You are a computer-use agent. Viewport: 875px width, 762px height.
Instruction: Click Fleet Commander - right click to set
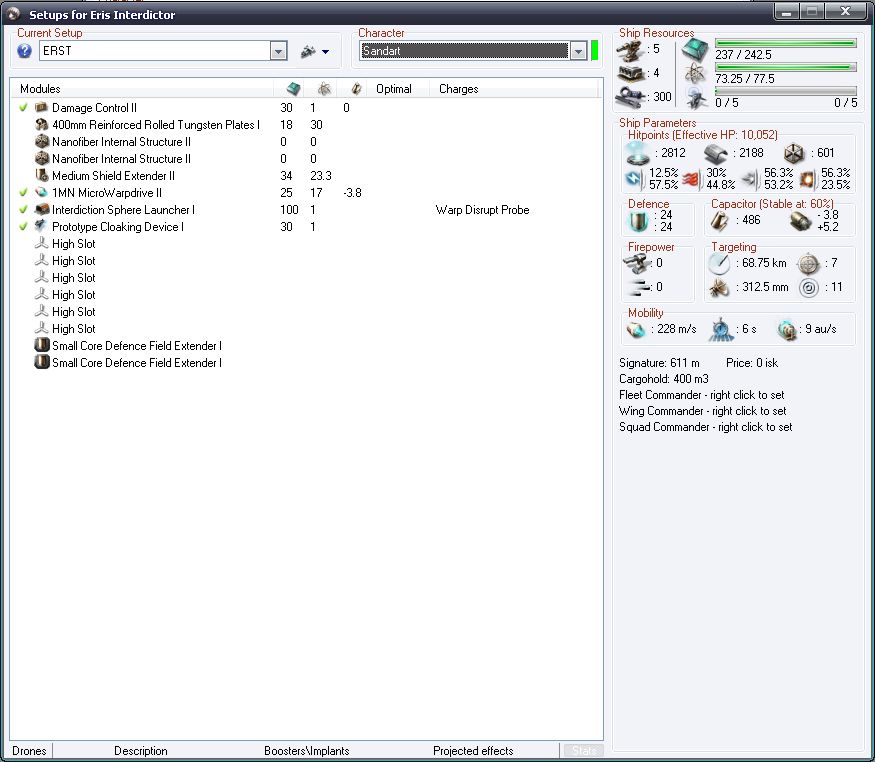pos(701,395)
